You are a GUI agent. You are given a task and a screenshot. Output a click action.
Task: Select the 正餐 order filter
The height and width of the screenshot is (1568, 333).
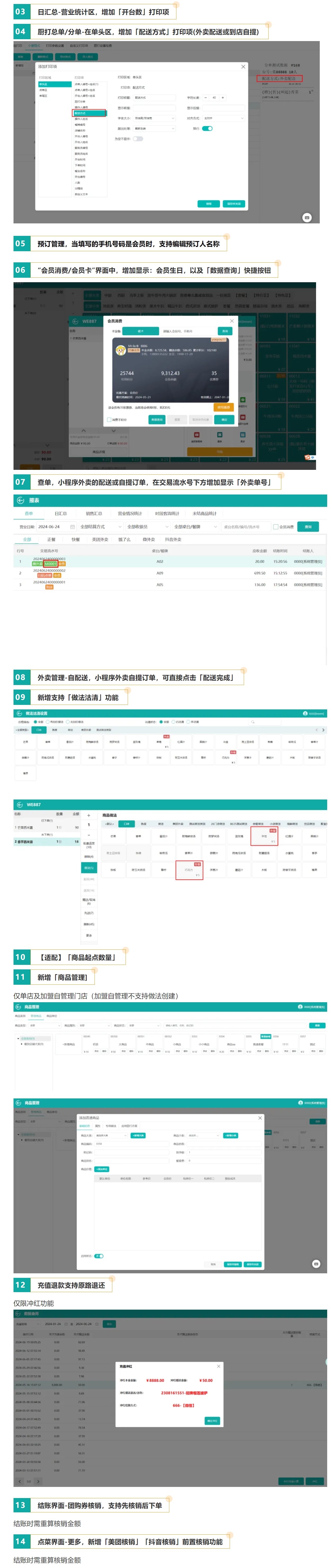tap(51, 539)
